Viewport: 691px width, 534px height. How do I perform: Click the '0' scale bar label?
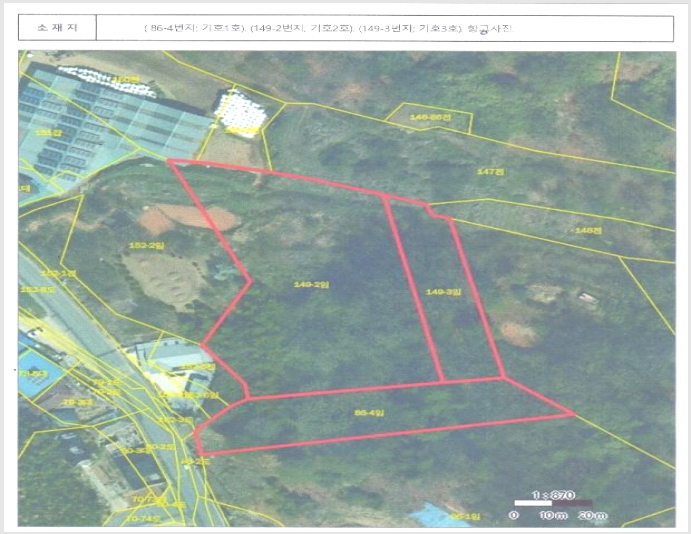[513, 515]
